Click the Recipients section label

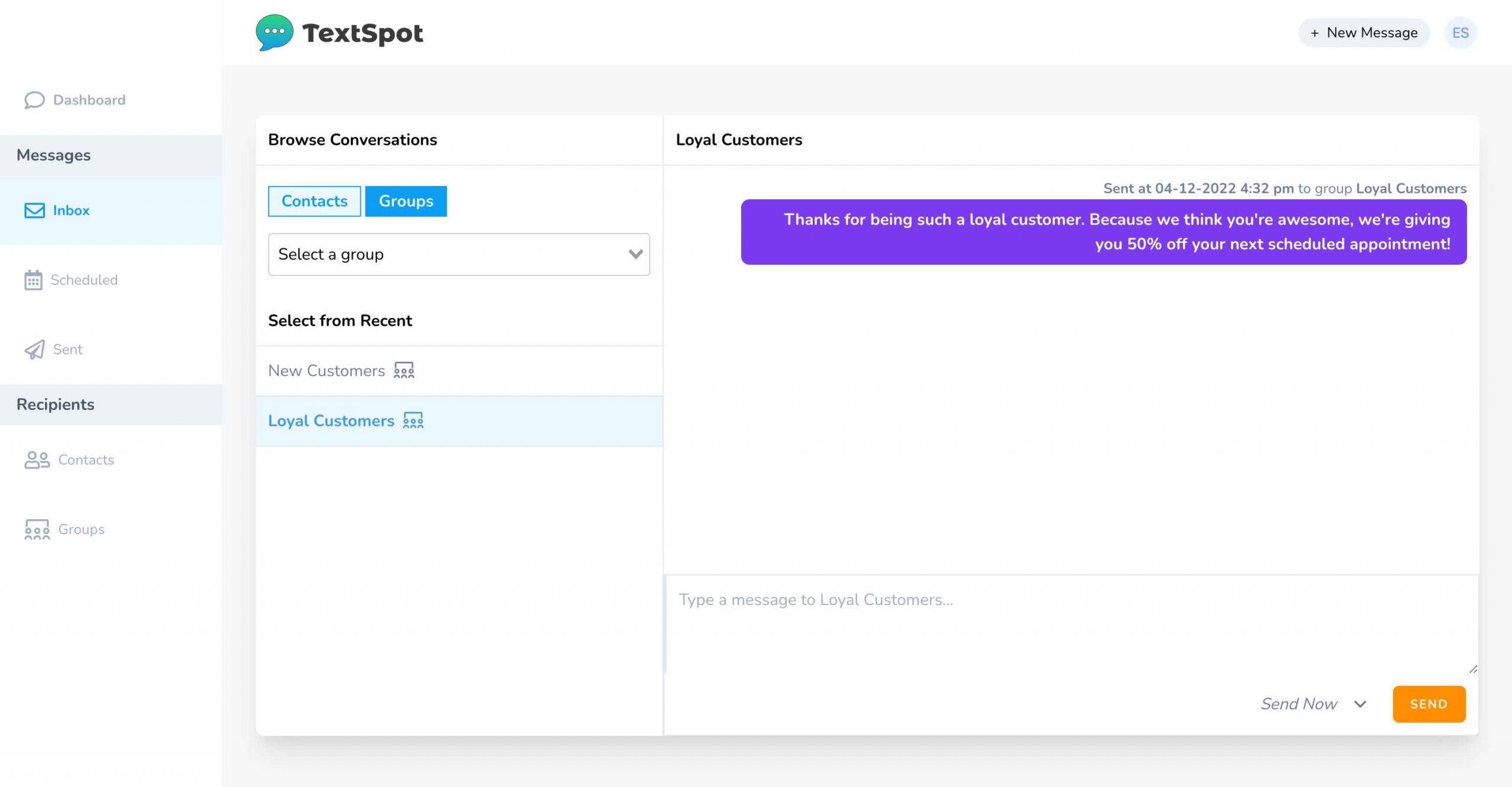click(x=56, y=404)
